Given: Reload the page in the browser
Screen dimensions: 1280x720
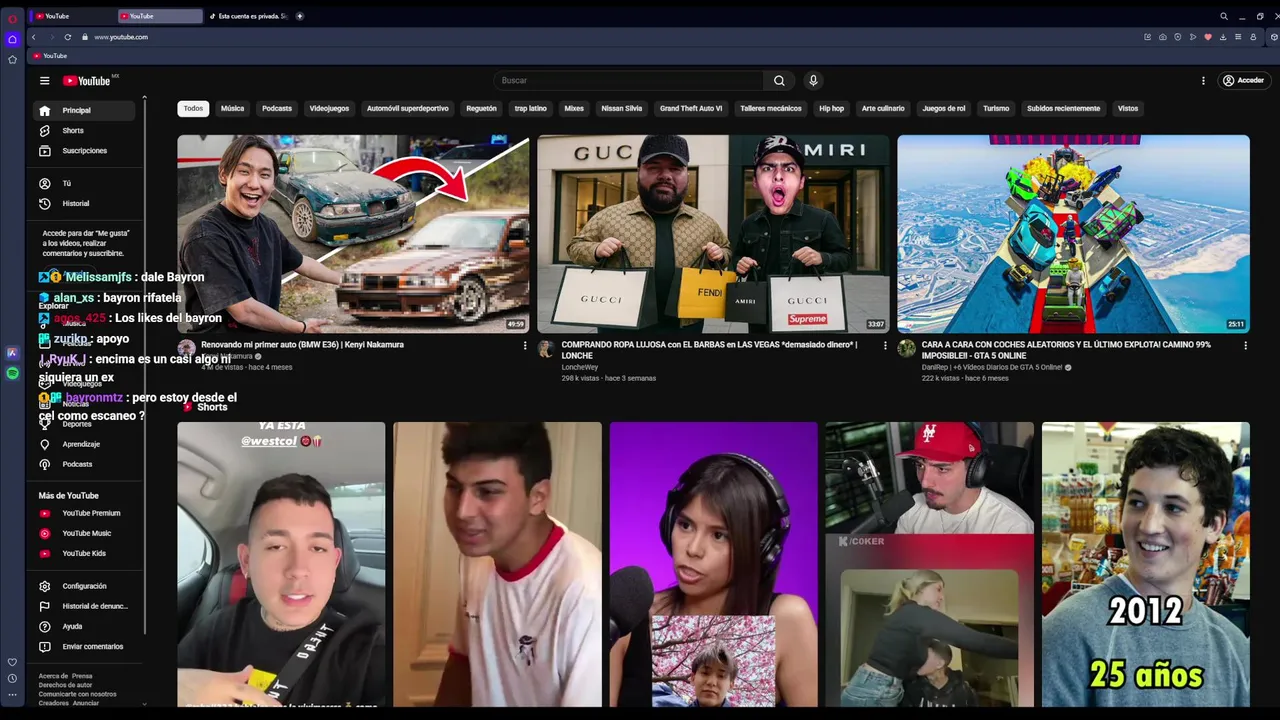Looking at the screenshot, I should coord(67,37).
